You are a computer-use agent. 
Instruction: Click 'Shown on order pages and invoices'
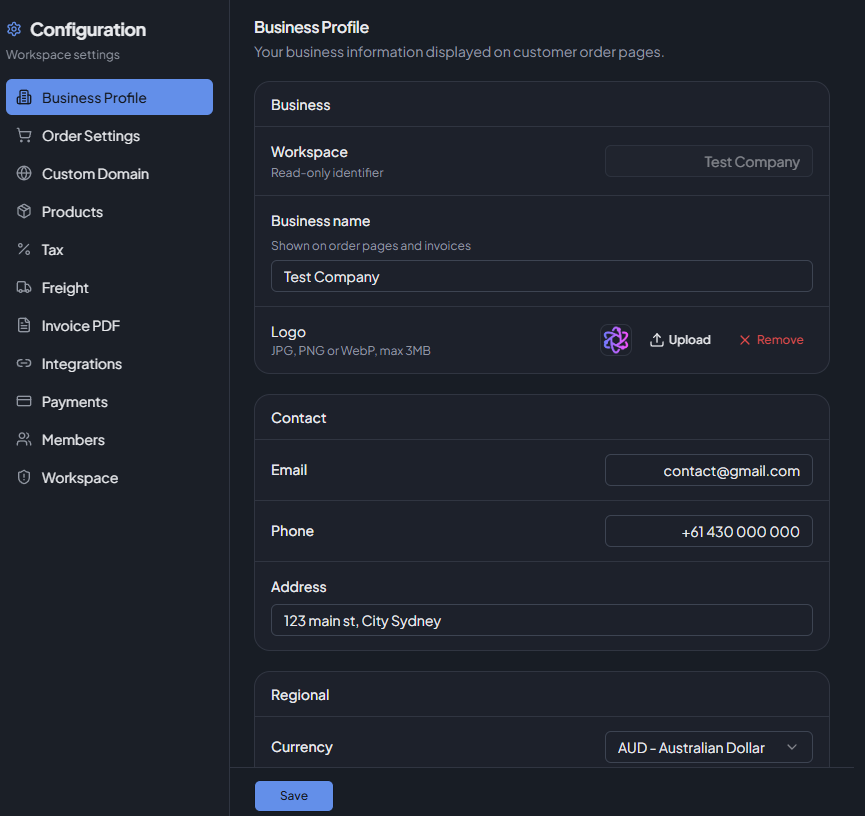click(x=371, y=246)
